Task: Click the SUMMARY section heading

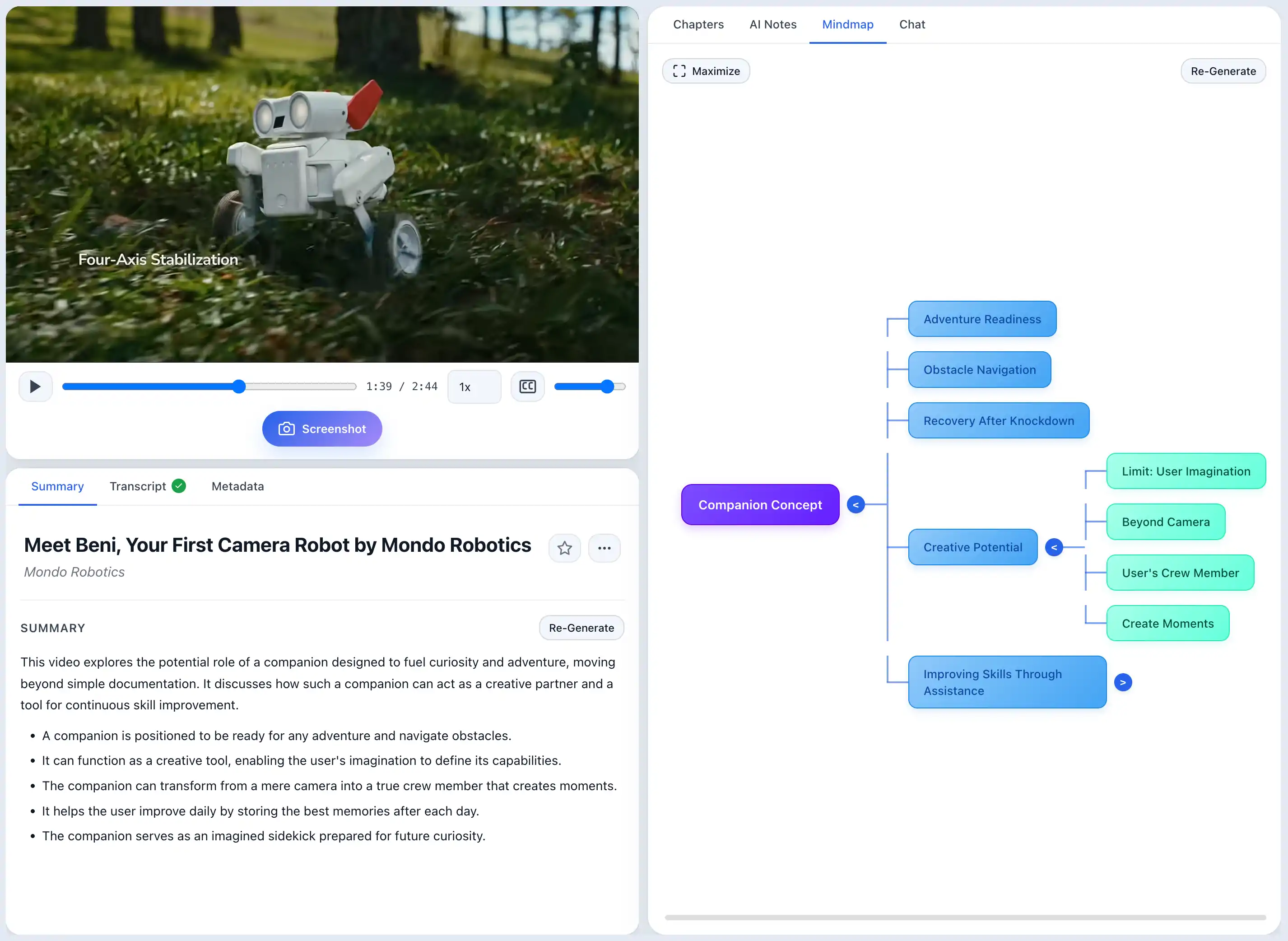Action: 53,628
